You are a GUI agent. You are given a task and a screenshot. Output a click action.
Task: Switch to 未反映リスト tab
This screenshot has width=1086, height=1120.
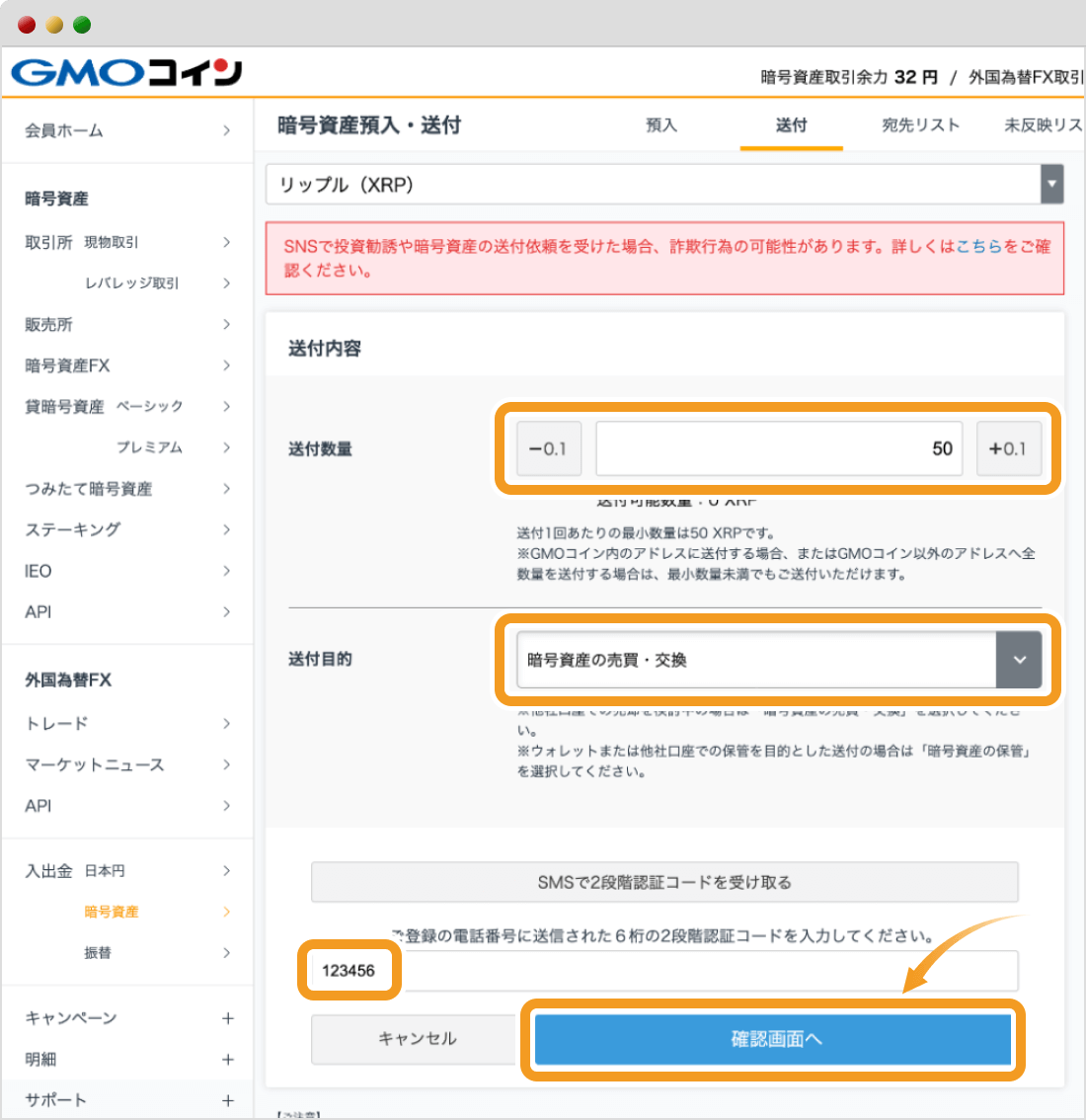pos(1044,125)
